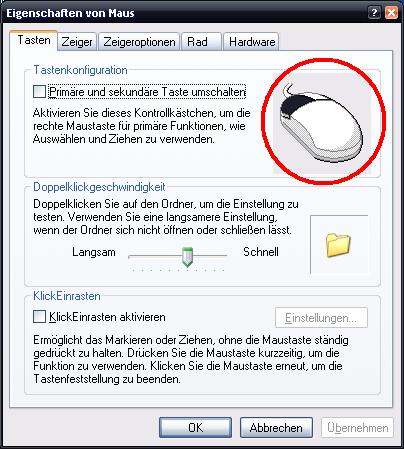Click the Abbrechen button
The width and height of the screenshot is (404, 449).
[276, 428]
